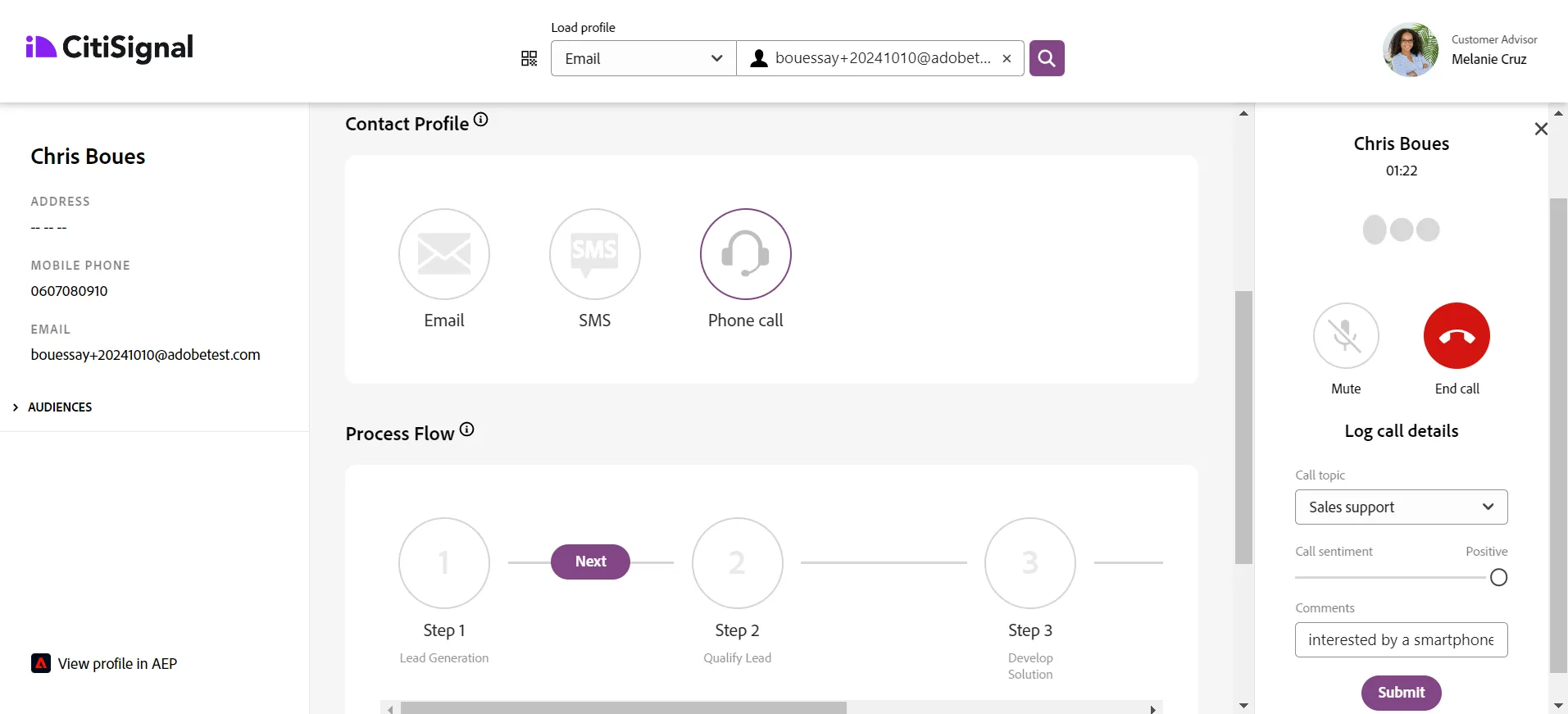Click the process flow scroll-right arrow

(1153, 709)
